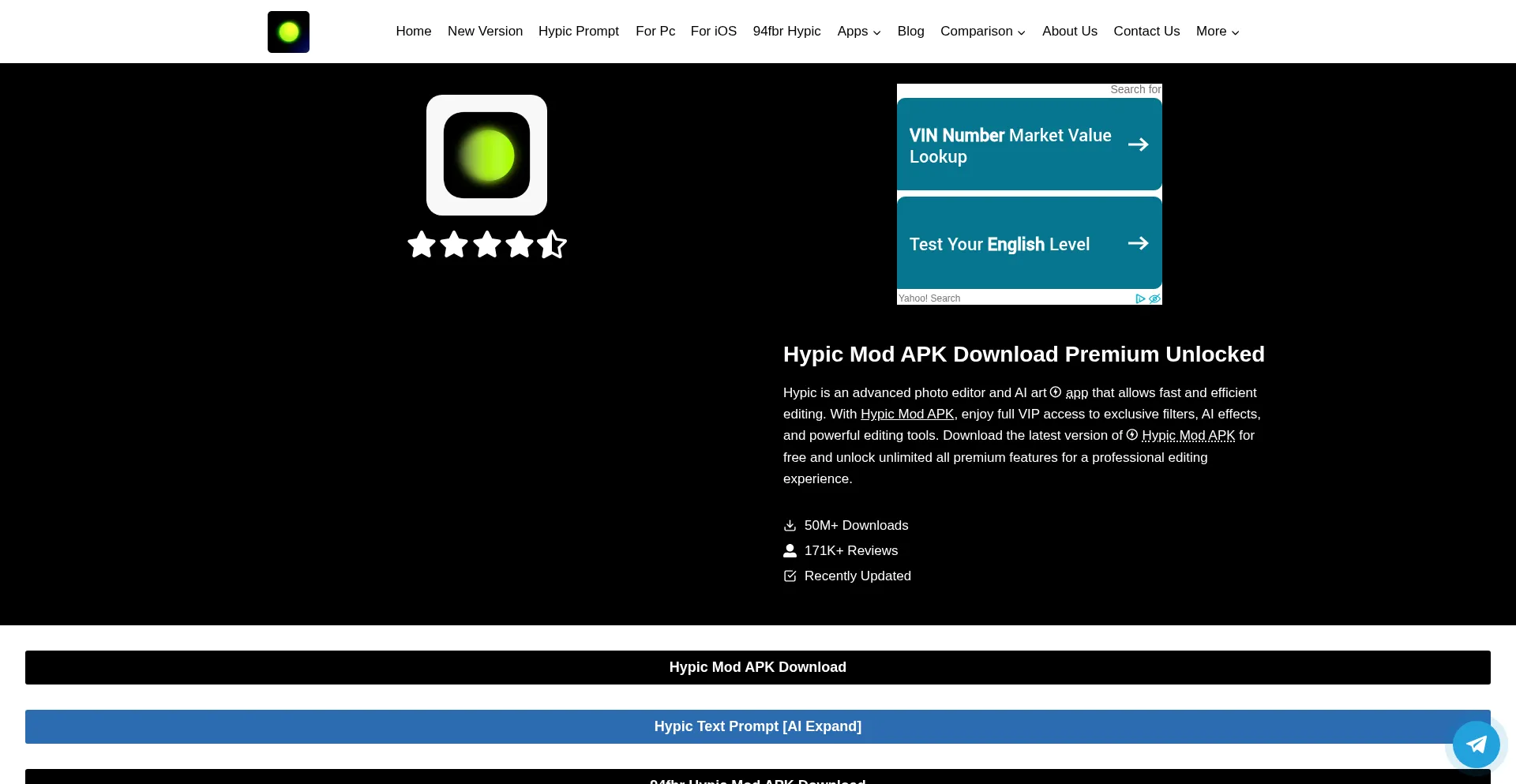The height and width of the screenshot is (784, 1516).
Task: Click the Yahoo! Search ad label
Action: click(929, 298)
